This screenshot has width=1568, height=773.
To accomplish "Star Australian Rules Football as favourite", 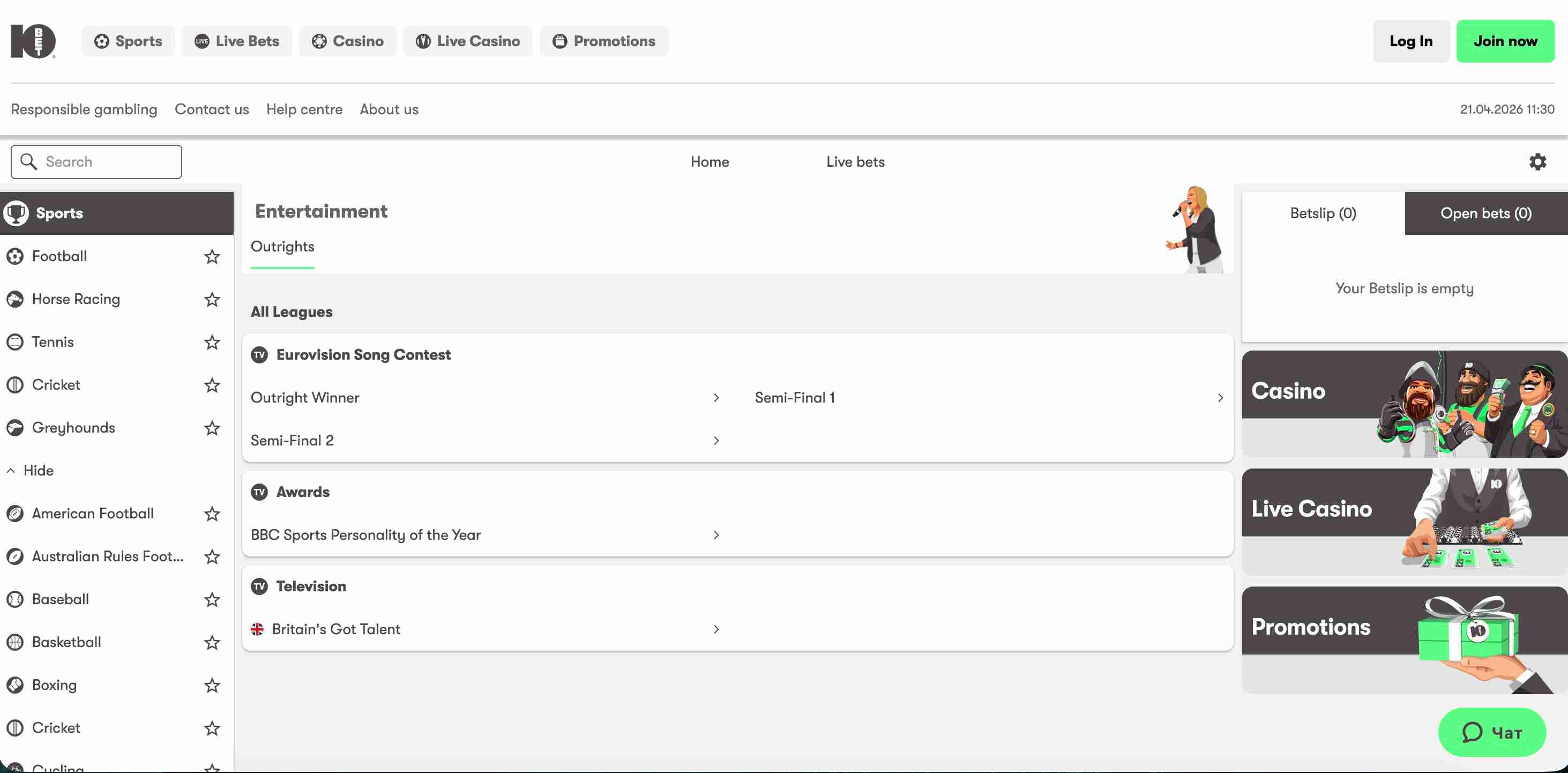I will pyautogui.click(x=212, y=557).
